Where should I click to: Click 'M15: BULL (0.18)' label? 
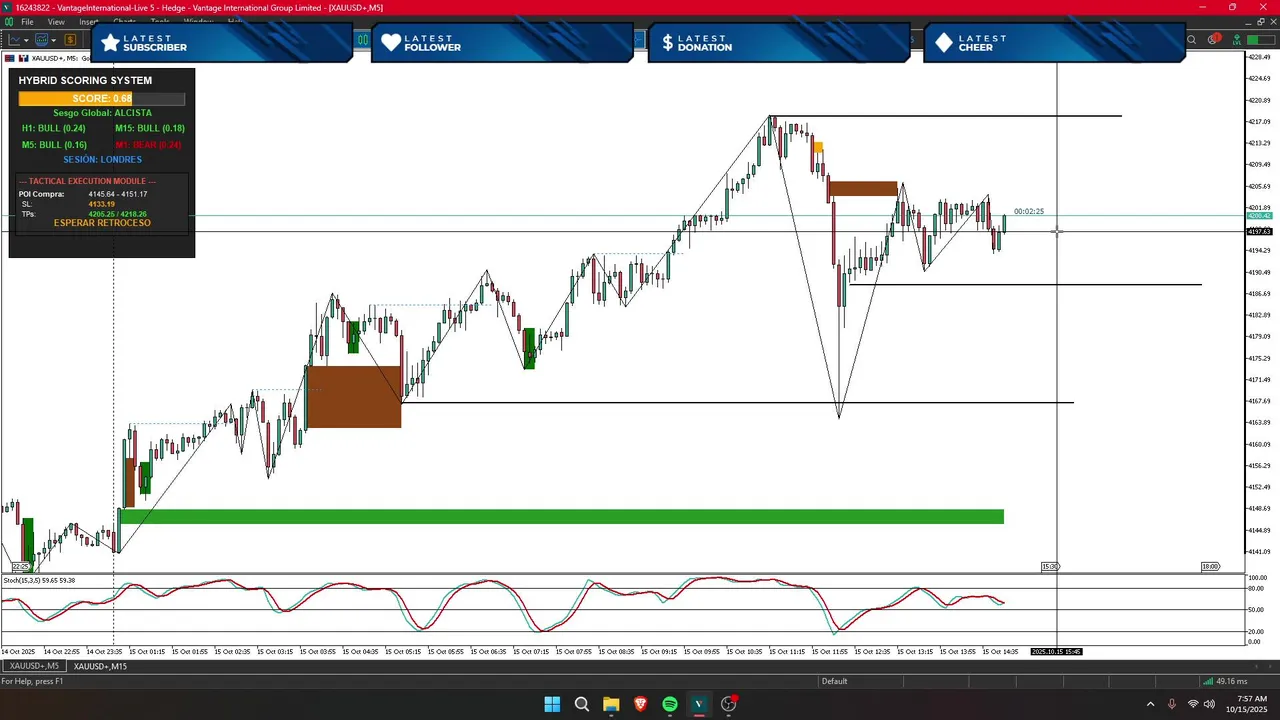150,128
